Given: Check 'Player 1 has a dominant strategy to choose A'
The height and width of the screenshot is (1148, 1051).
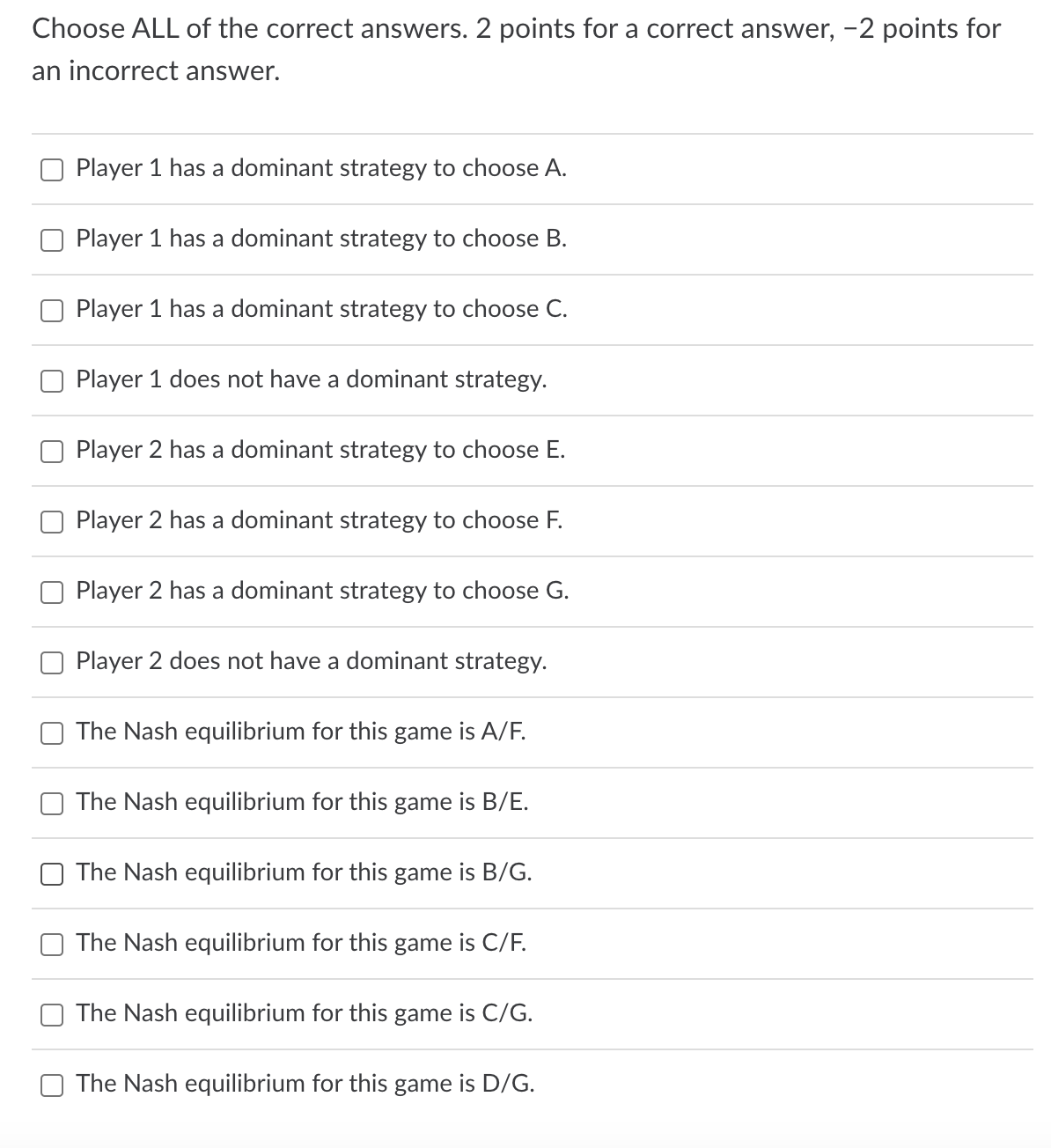Looking at the screenshot, I should tap(52, 169).
